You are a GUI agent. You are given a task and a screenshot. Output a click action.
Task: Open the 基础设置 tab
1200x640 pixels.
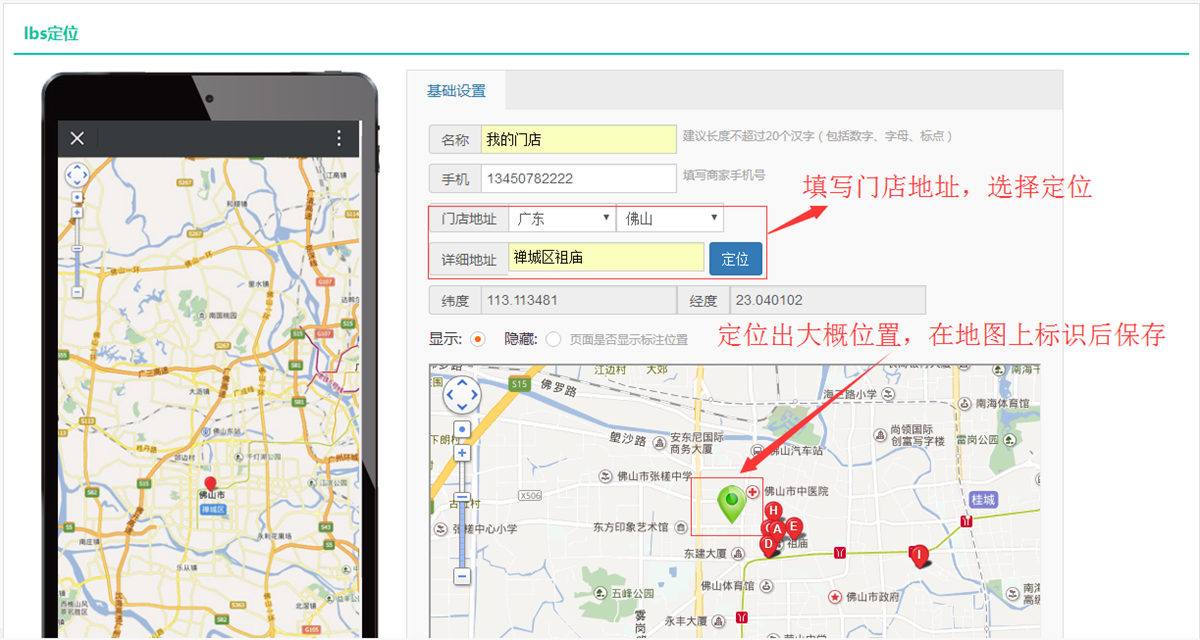pos(456,90)
